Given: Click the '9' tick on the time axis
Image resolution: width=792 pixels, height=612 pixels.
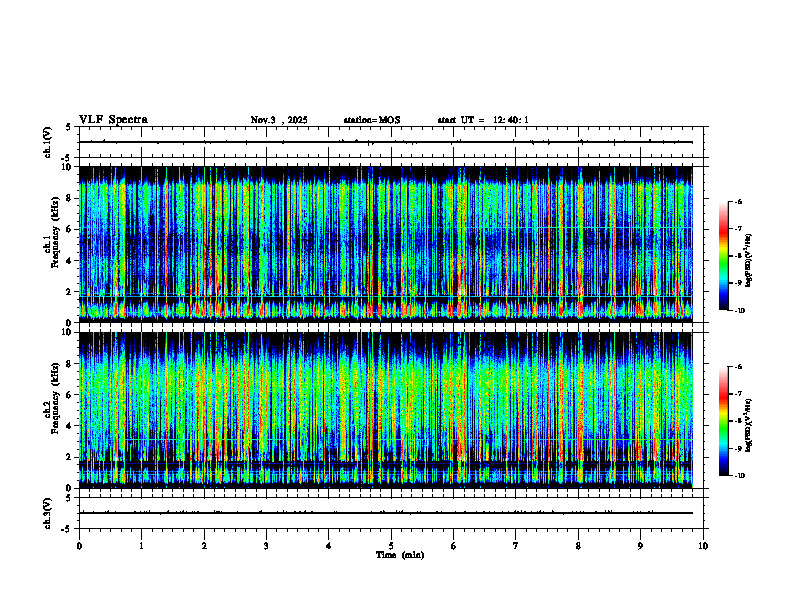Looking at the screenshot, I should point(640,546).
